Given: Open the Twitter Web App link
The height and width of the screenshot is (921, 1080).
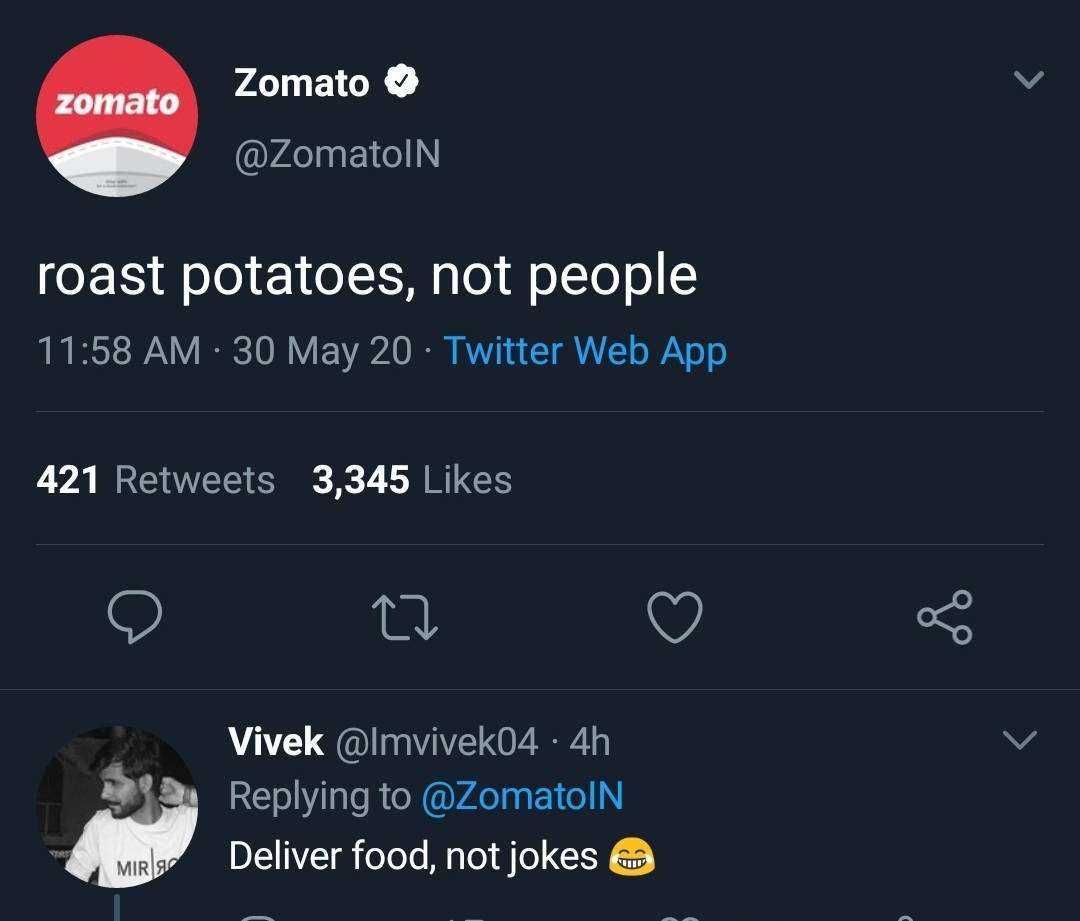Looking at the screenshot, I should [x=586, y=351].
